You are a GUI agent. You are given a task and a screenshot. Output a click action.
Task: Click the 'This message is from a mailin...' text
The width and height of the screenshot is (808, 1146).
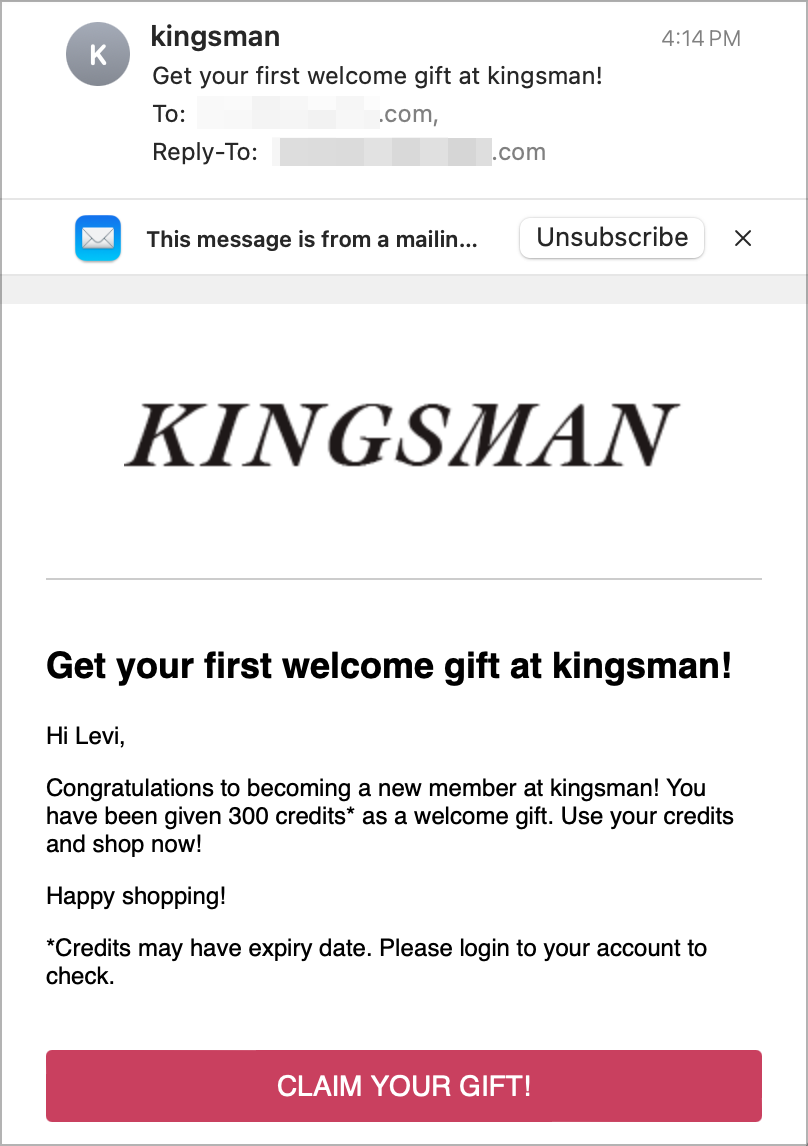coord(312,239)
